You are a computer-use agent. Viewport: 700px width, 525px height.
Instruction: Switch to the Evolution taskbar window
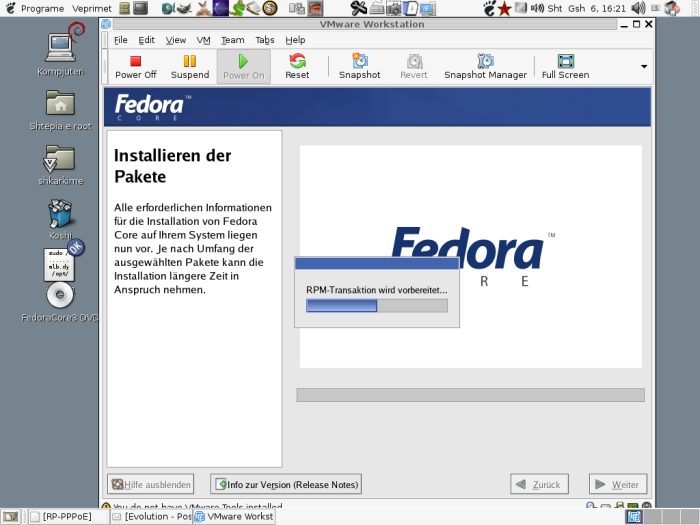pyautogui.click(x=151, y=517)
